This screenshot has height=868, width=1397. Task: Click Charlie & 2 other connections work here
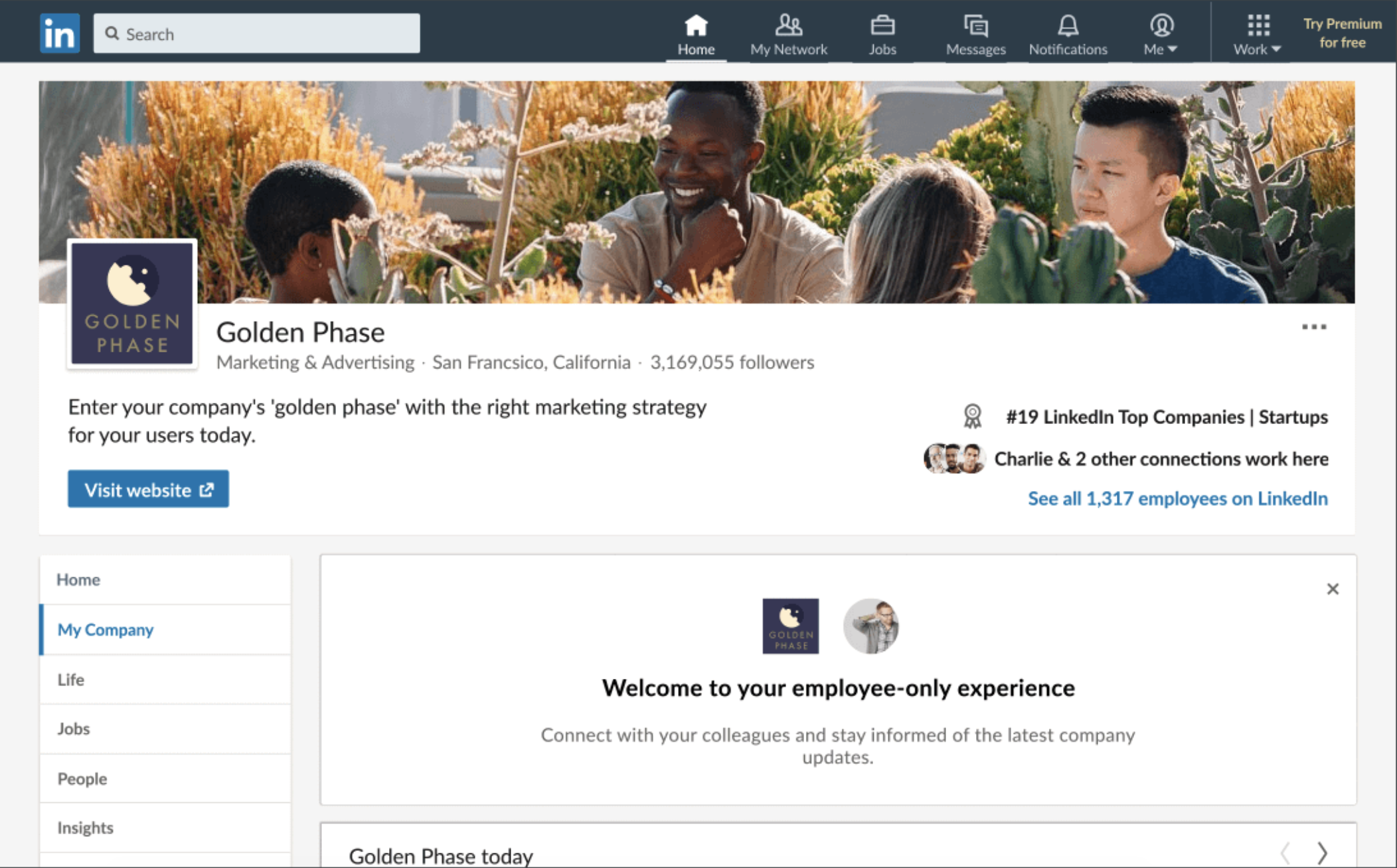point(1161,459)
